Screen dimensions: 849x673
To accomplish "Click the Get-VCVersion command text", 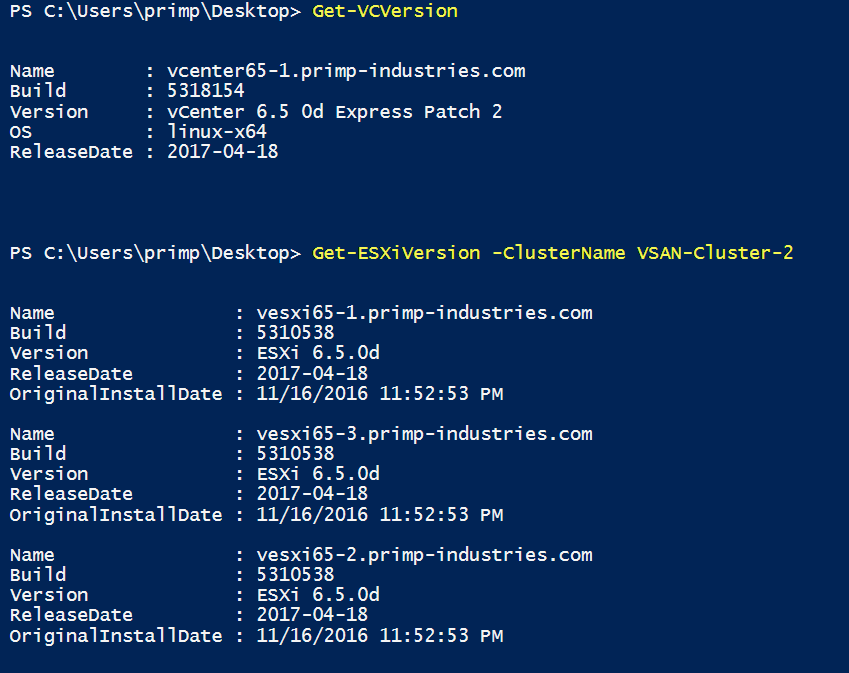I will (385, 12).
